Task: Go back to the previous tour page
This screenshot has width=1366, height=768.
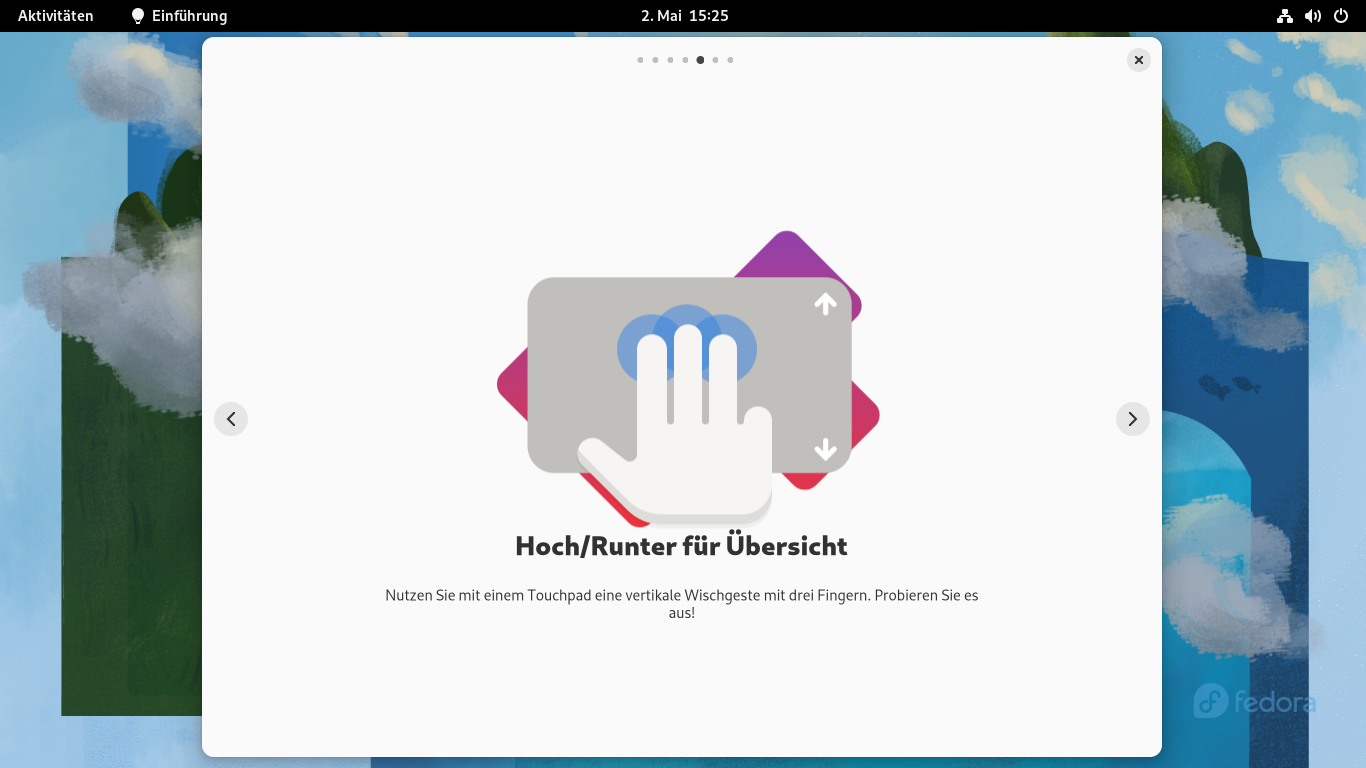Action: [x=231, y=419]
